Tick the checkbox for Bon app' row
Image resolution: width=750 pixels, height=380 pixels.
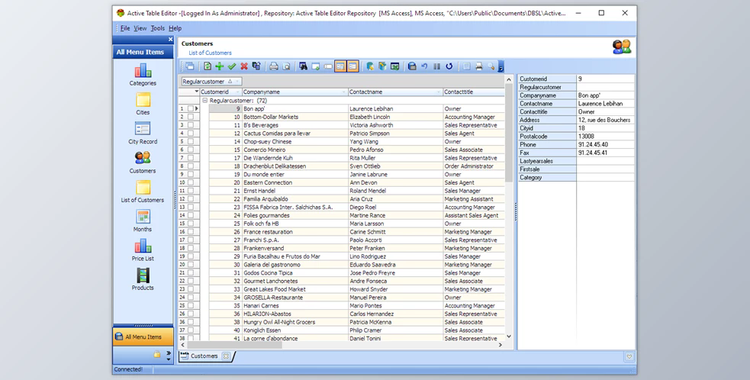coord(190,109)
